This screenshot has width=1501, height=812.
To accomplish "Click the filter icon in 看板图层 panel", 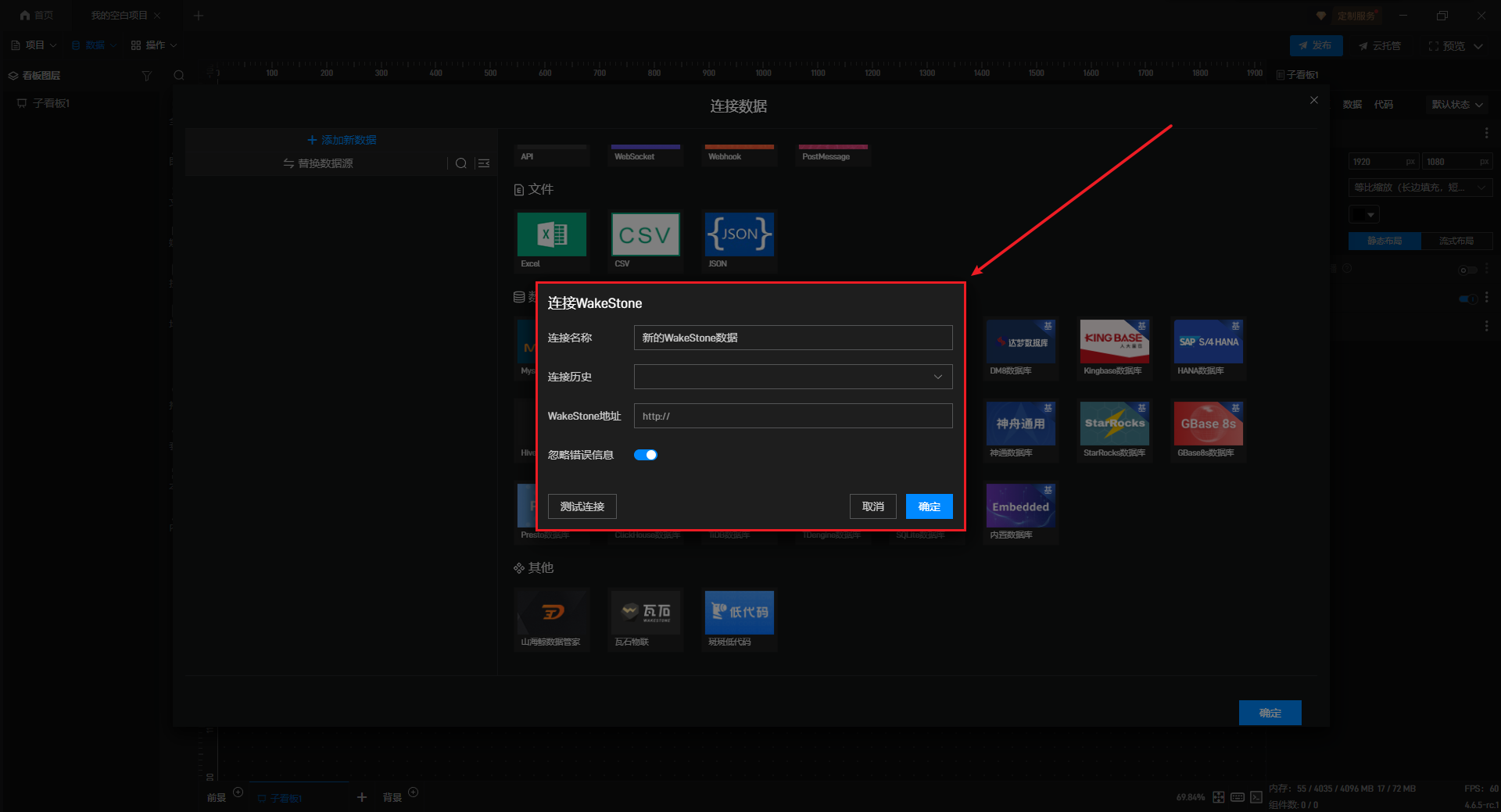I will [146, 76].
